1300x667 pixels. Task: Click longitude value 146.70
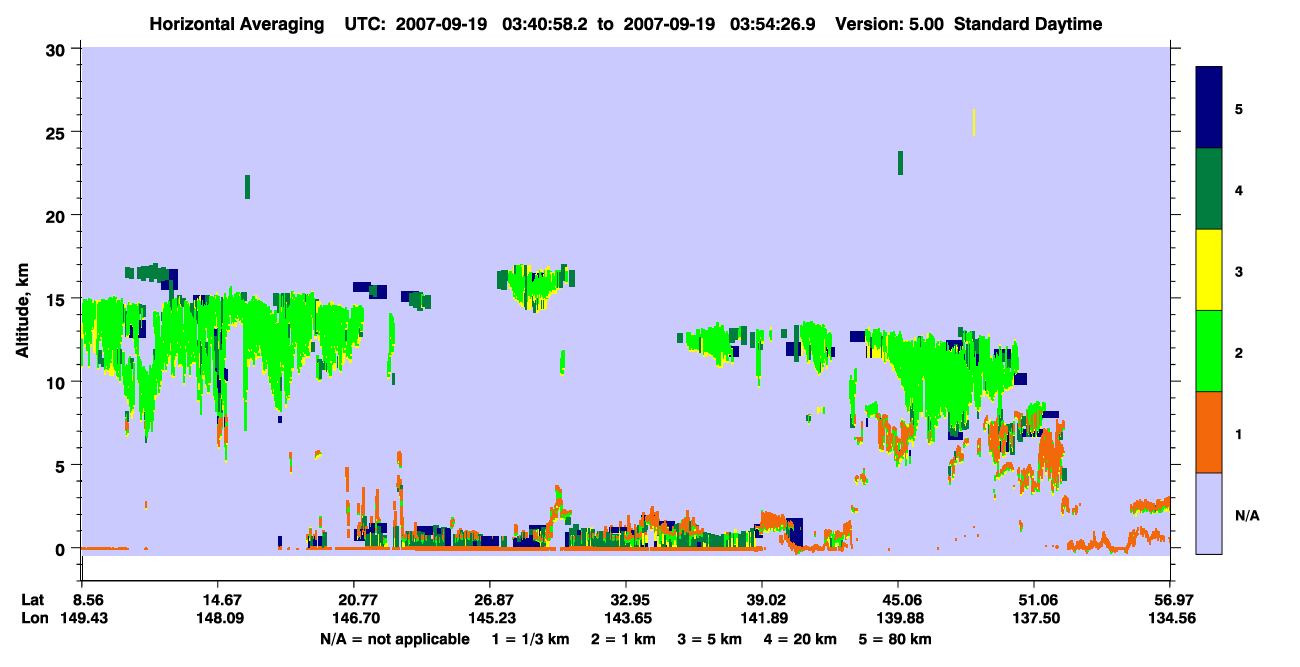pos(354,619)
